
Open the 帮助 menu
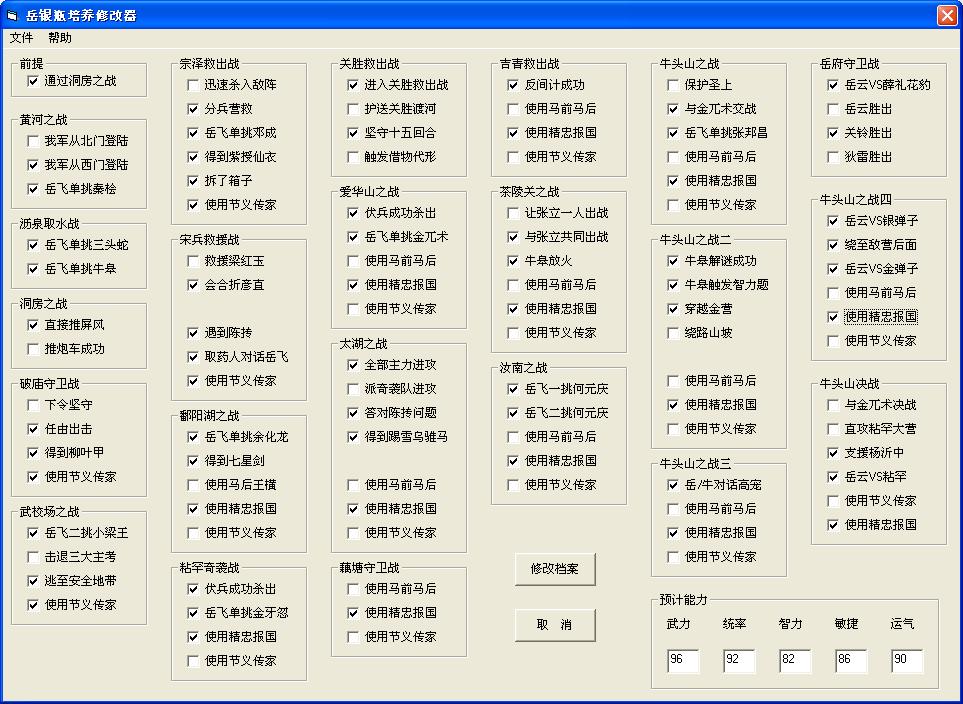click(x=60, y=38)
